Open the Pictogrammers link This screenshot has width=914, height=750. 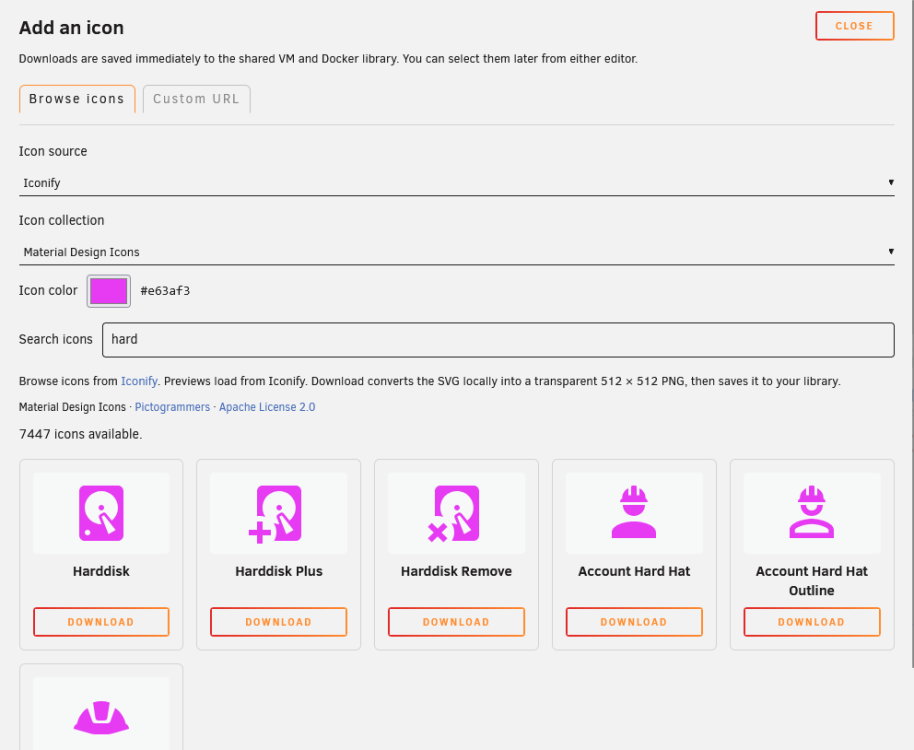(172, 407)
